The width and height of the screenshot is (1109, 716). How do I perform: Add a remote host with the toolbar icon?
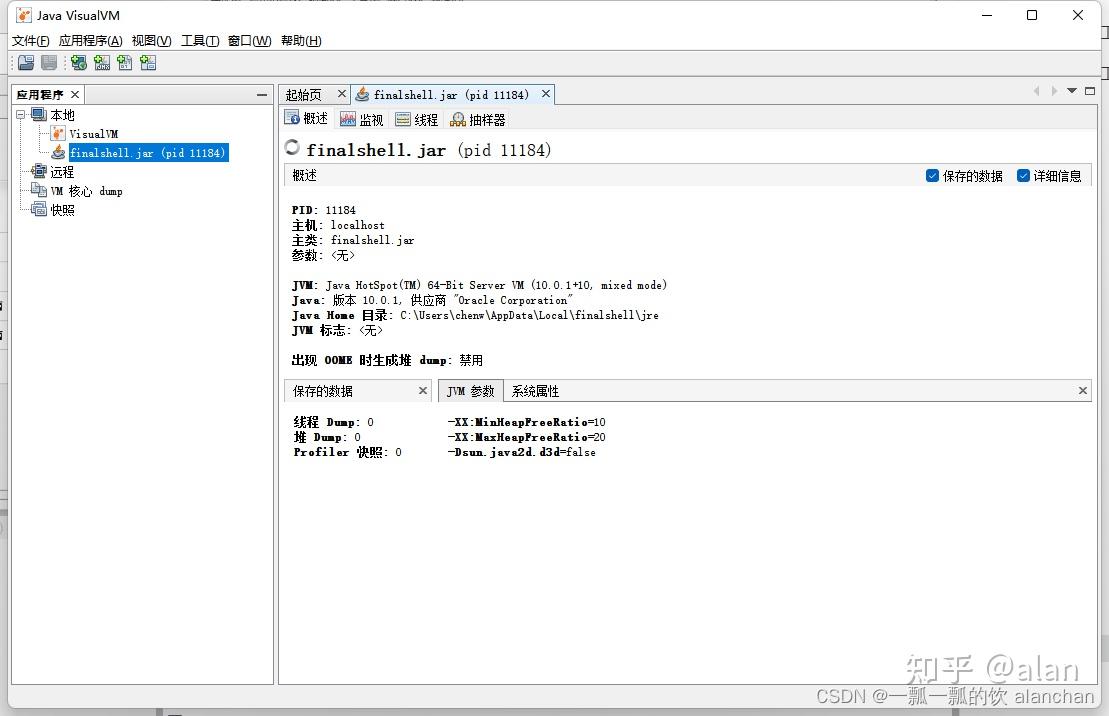[x=78, y=62]
